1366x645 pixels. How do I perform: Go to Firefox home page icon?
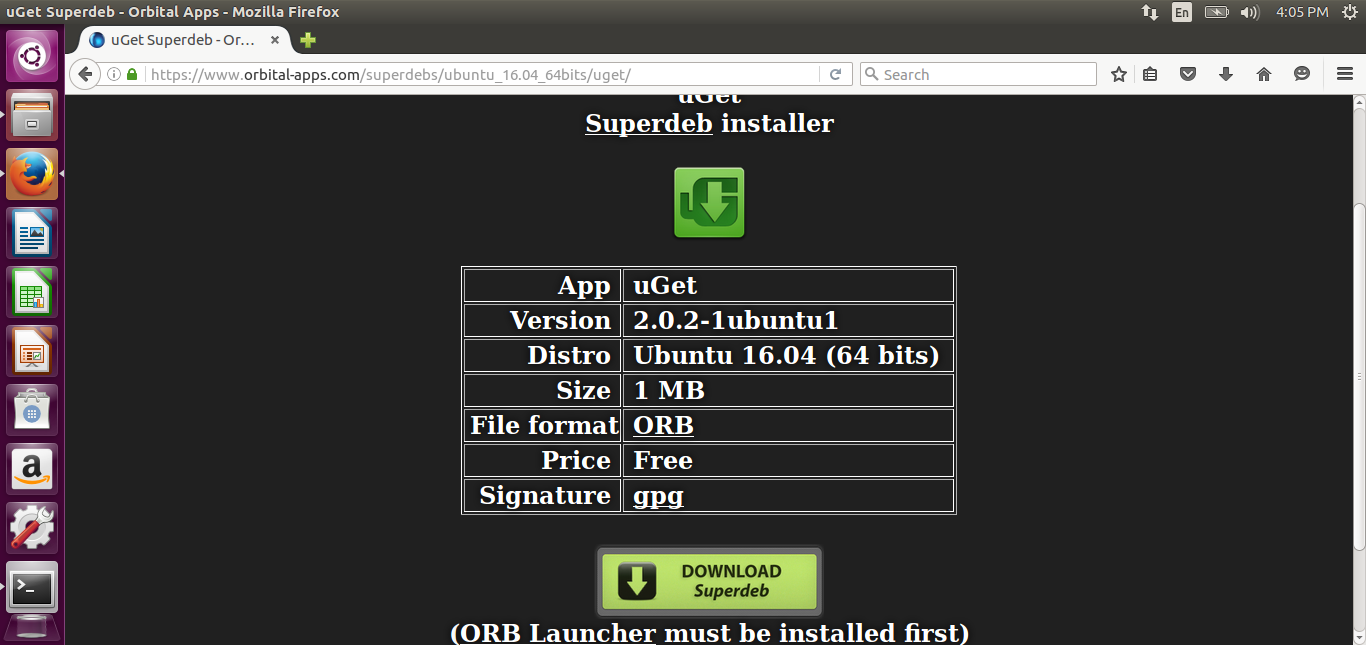1264,74
